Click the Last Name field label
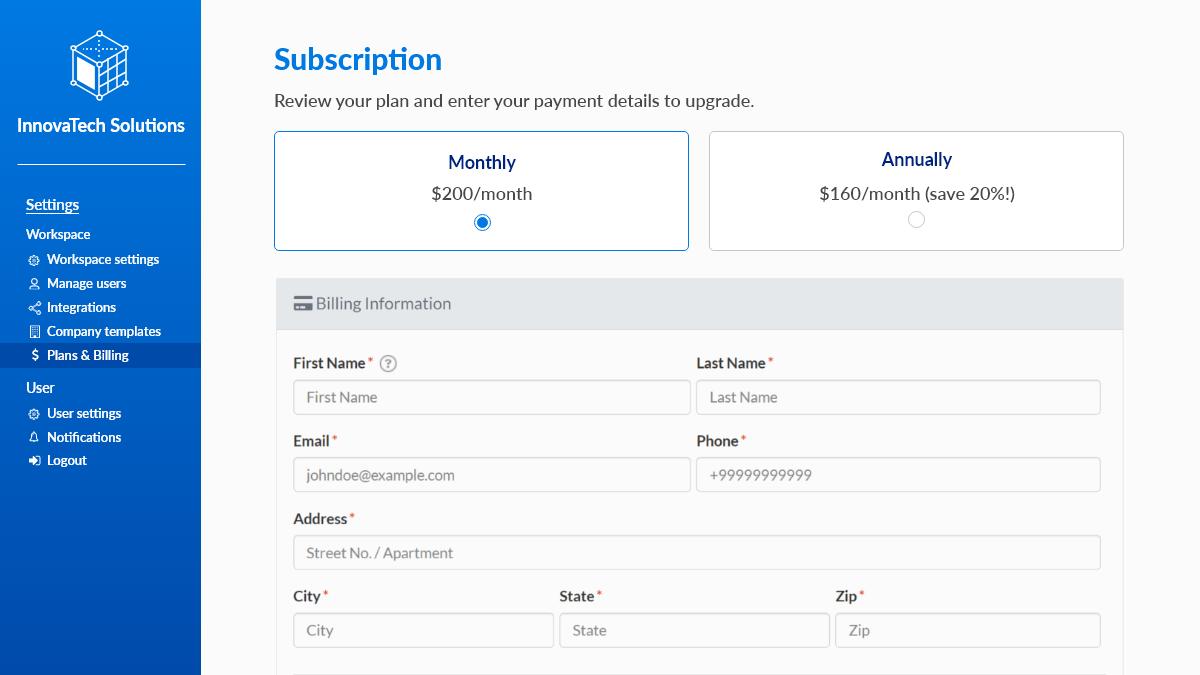The image size is (1200, 675). tap(731, 363)
